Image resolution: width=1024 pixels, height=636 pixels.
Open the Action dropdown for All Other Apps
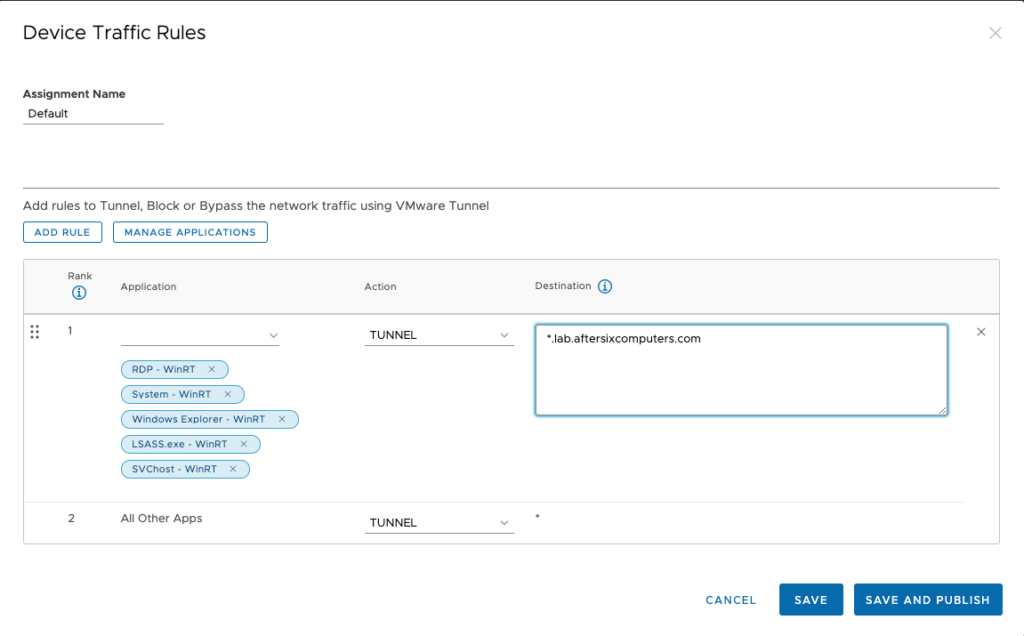[439, 522]
